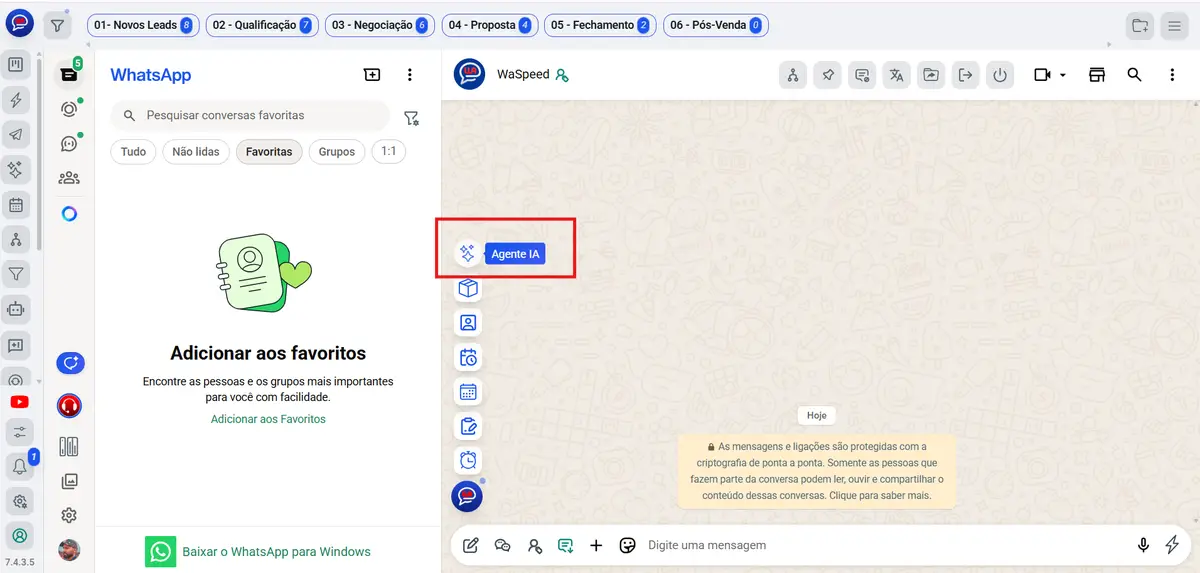This screenshot has width=1200, height=573.
Task: Open the Chats icon with 5 badge
Action: click(x=69, y=74)
